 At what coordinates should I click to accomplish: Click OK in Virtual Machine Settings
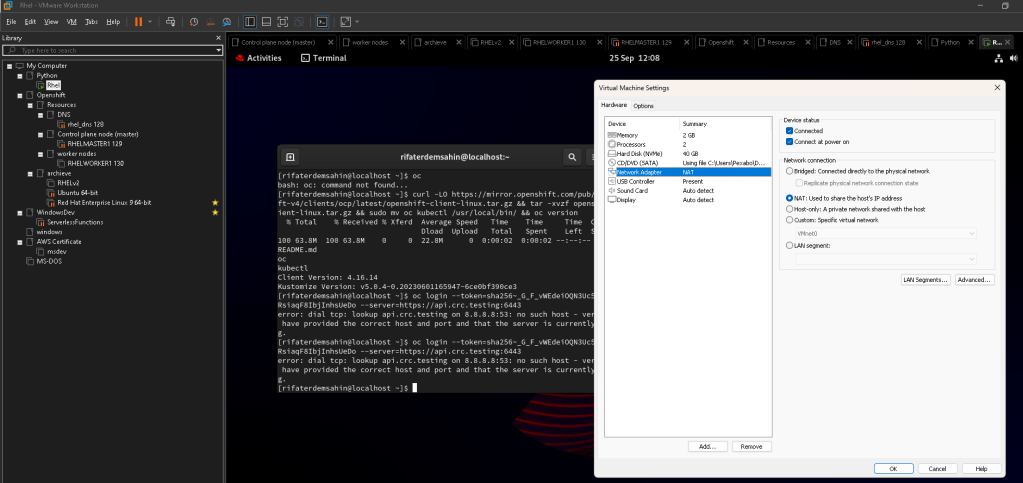893,469
